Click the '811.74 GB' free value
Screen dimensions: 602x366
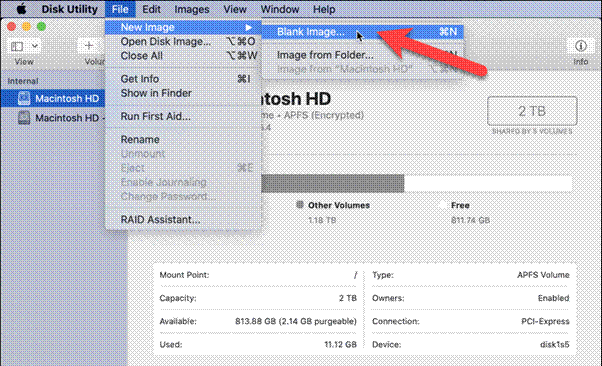pos(471,220)
